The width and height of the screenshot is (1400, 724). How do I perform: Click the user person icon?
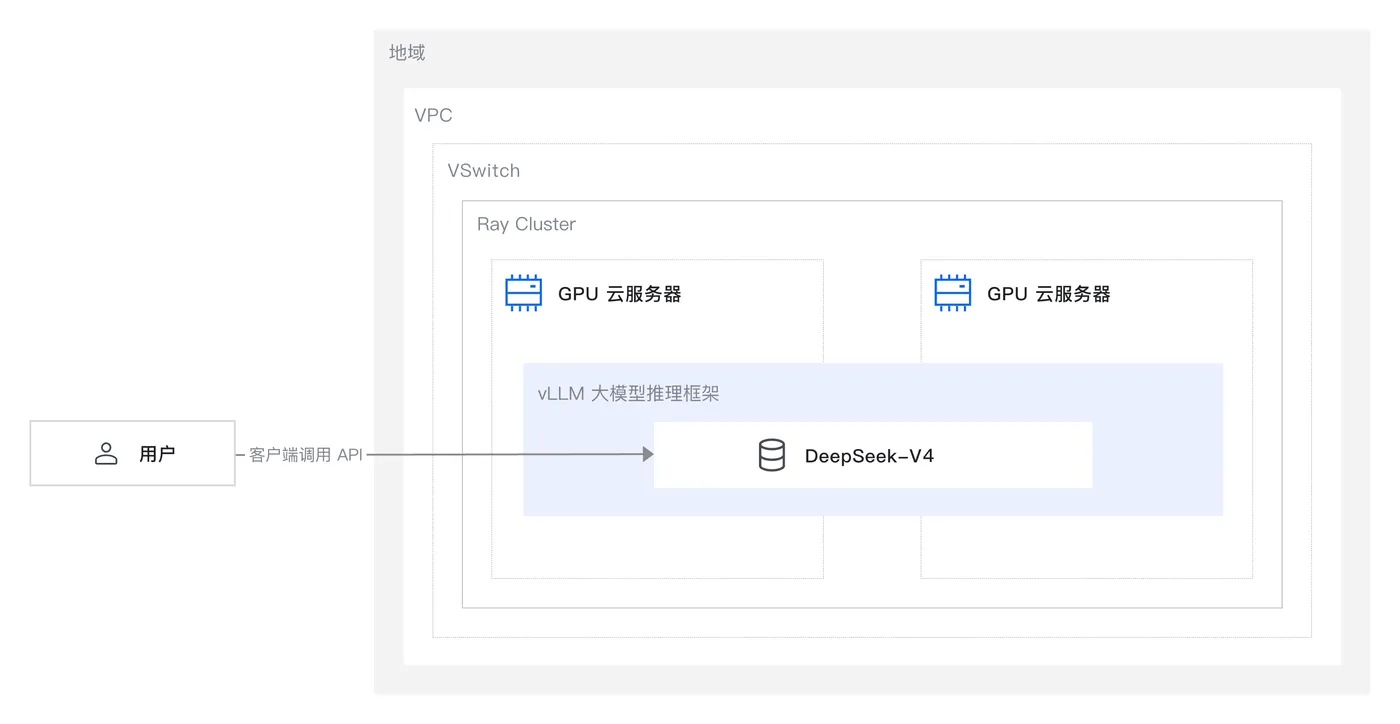[106, 454]
